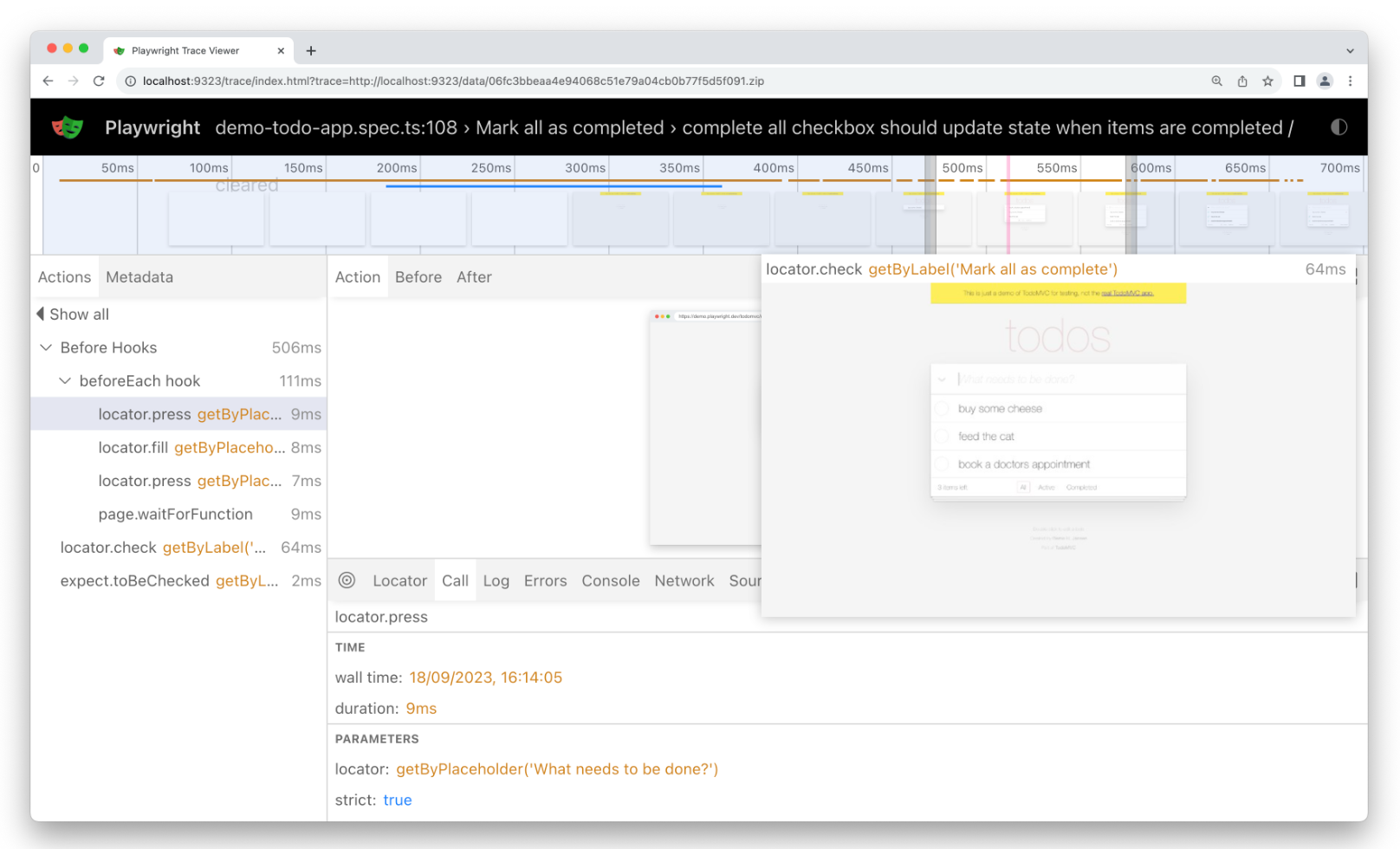Select the locator.check 64ms action

click(178, 548)
